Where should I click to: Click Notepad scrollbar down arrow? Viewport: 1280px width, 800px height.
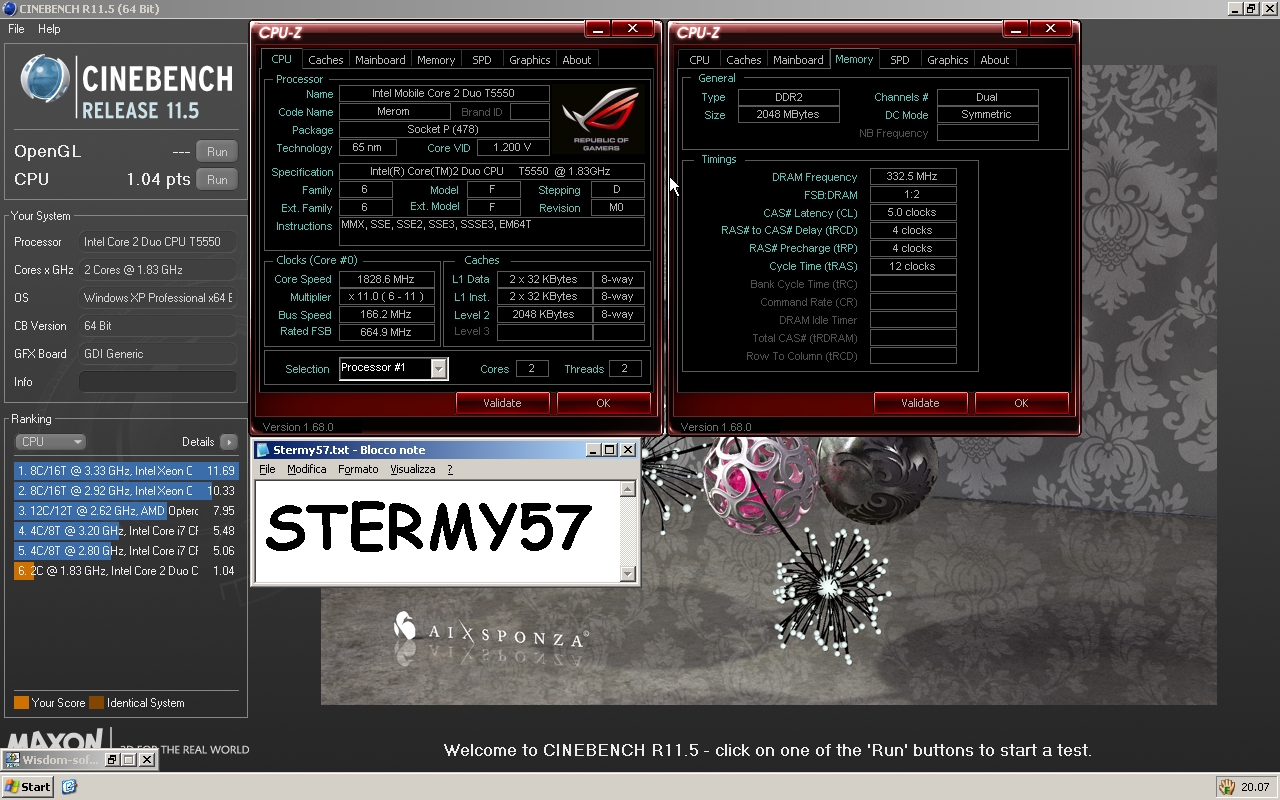point(628,574)
